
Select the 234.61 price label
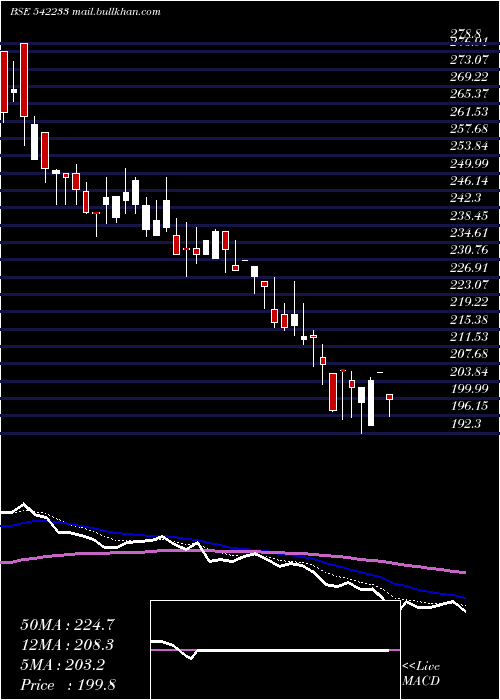point(469,233)
